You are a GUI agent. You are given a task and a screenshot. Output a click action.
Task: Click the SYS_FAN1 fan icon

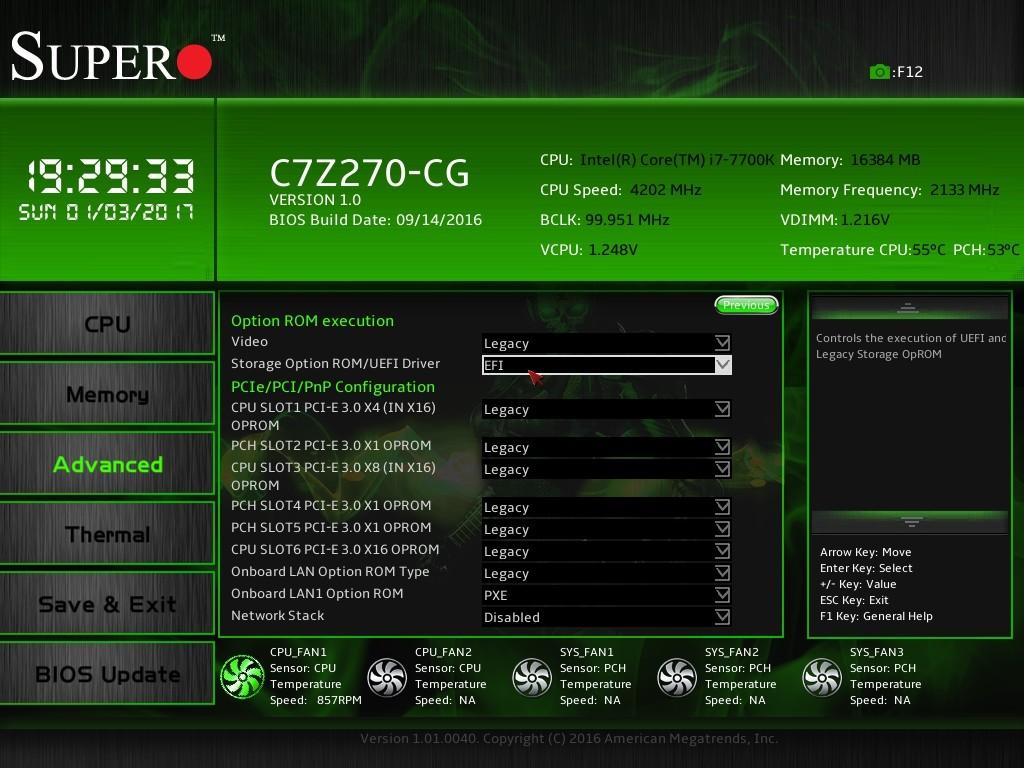[531, 677]
